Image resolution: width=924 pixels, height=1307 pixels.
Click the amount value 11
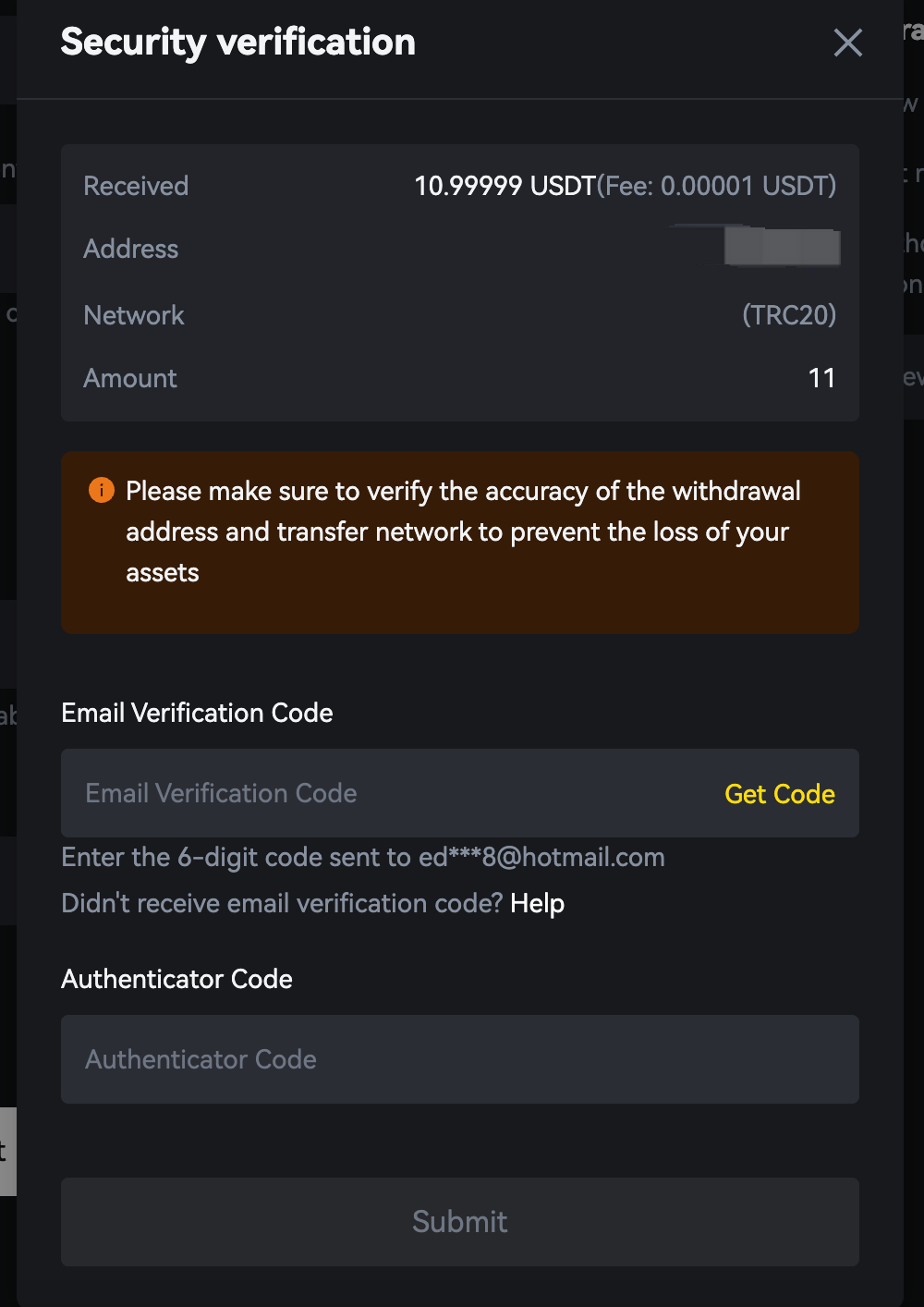click(821, 378)
